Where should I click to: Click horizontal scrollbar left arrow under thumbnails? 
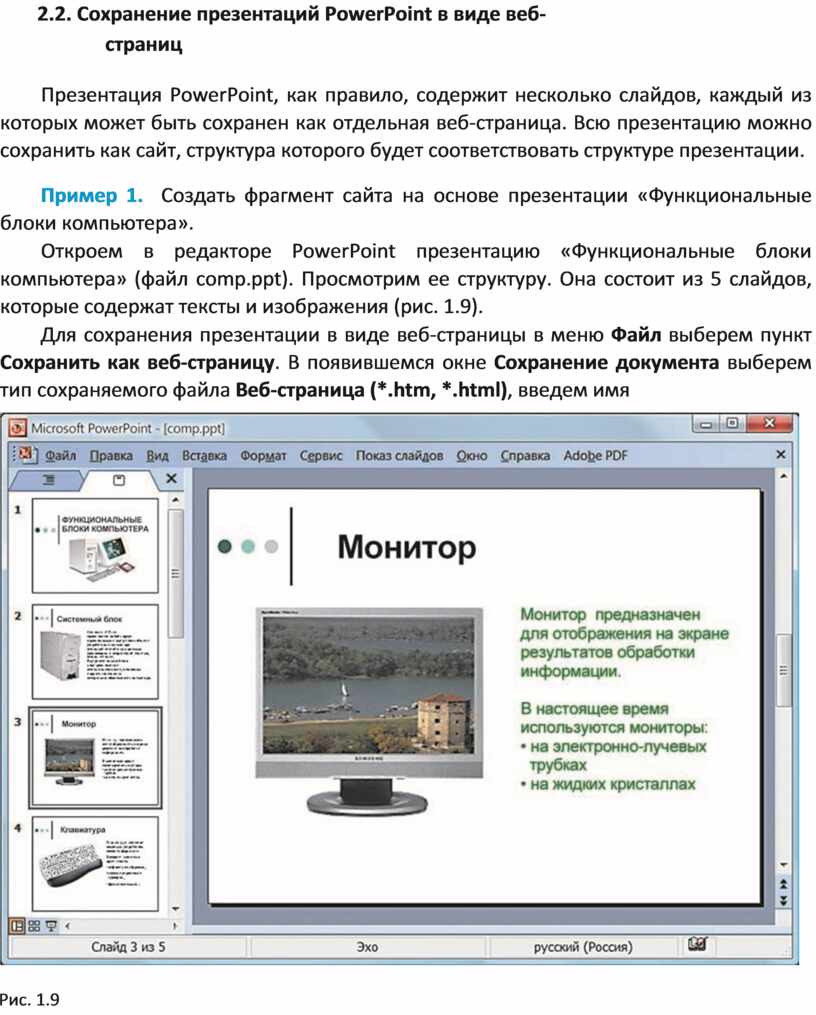pos(67,926)
